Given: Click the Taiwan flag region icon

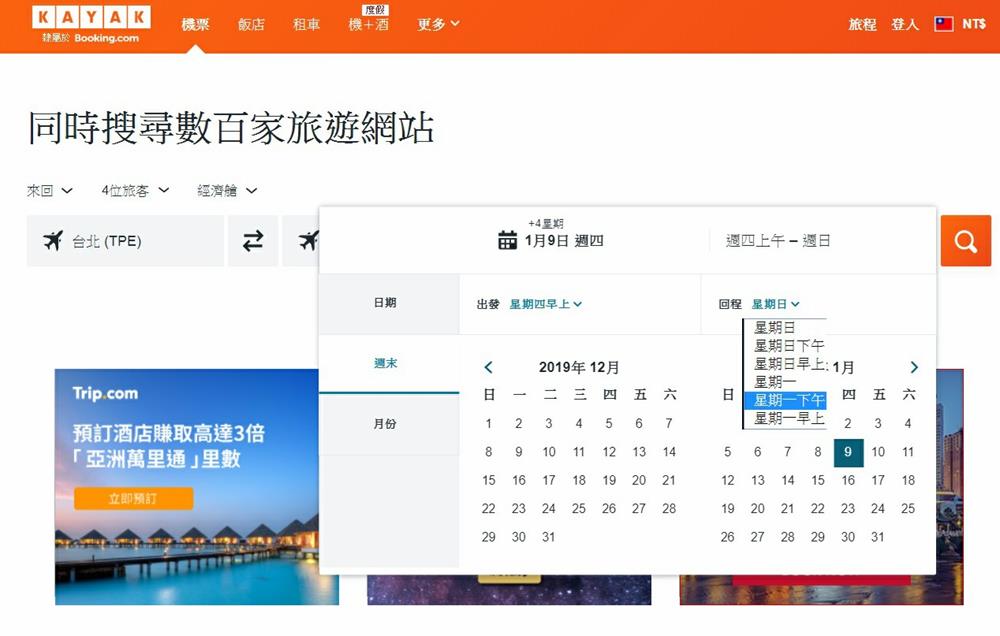Looking at the screenshot, I should click(944, 24).
